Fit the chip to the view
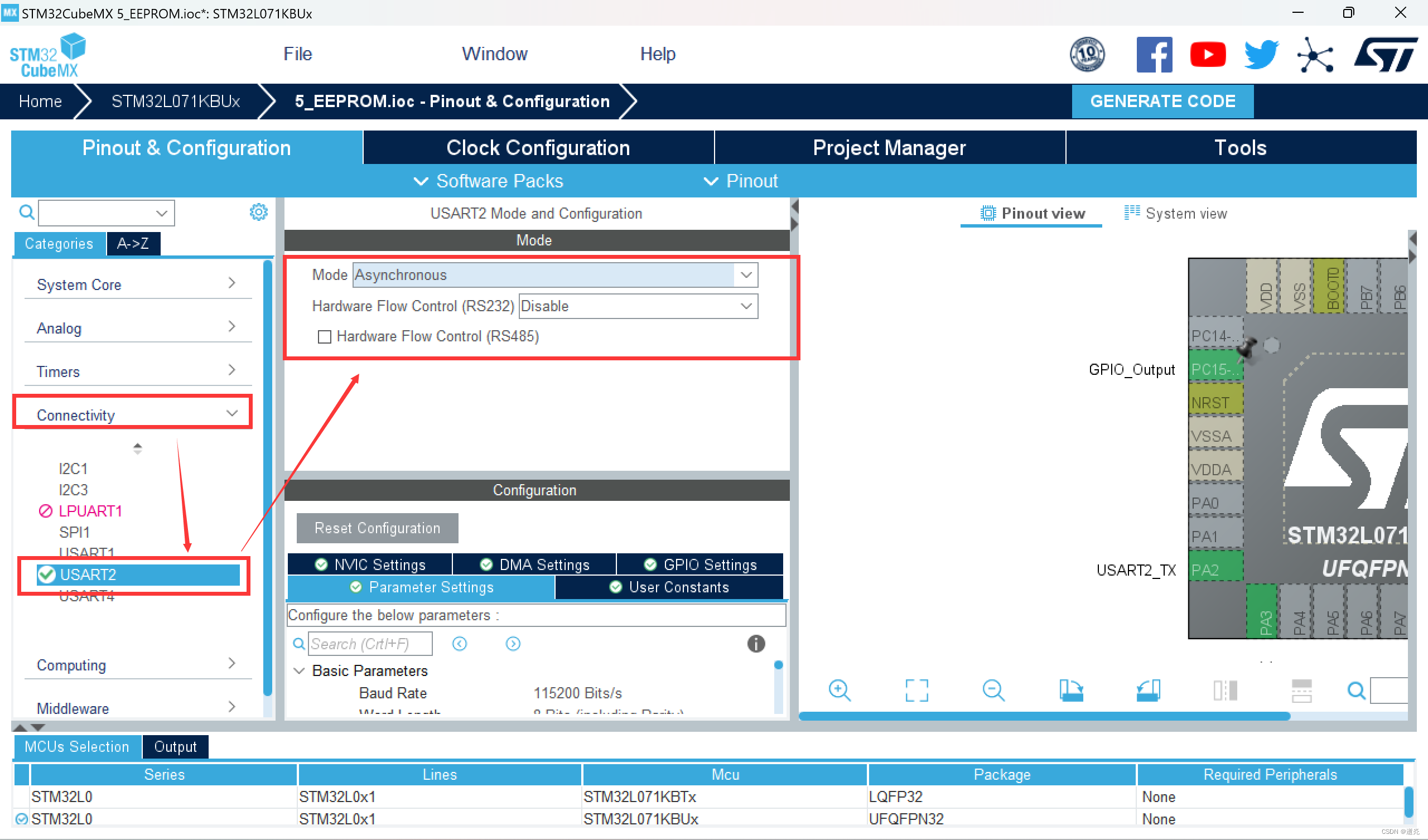 coord(916,690)
